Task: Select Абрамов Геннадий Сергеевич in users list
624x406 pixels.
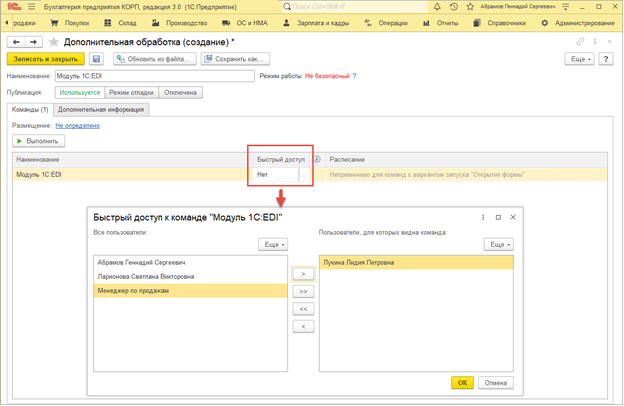Action: (190, 262)
